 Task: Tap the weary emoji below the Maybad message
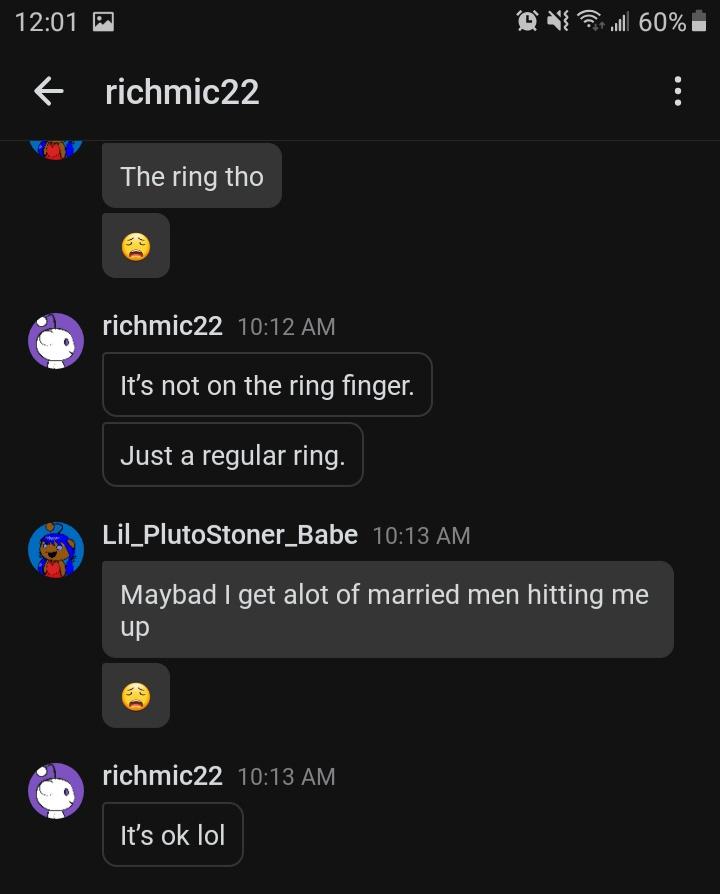click(136, 696)
